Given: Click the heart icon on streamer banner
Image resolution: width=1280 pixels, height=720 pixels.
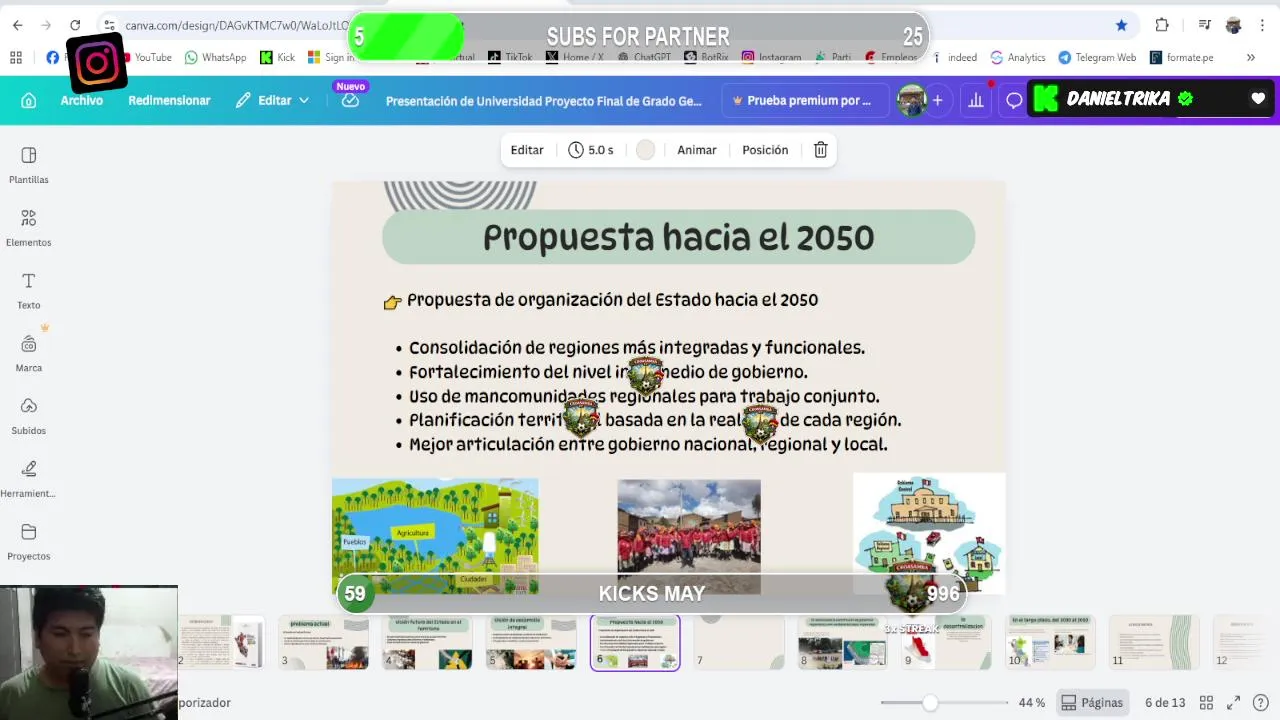Looking at the screenshot, I should [1258, 99].
